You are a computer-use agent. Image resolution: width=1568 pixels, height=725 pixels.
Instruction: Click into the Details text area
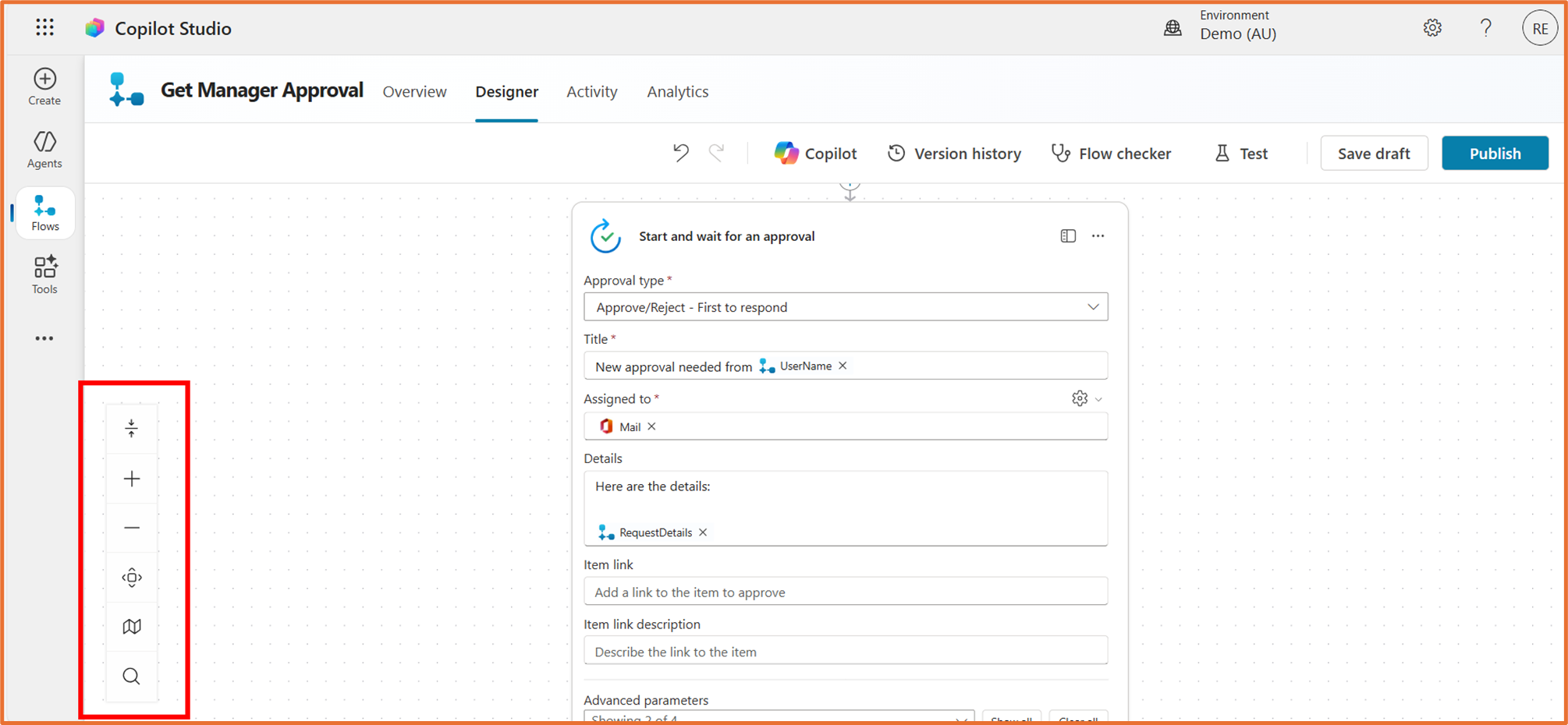[846, 508]
